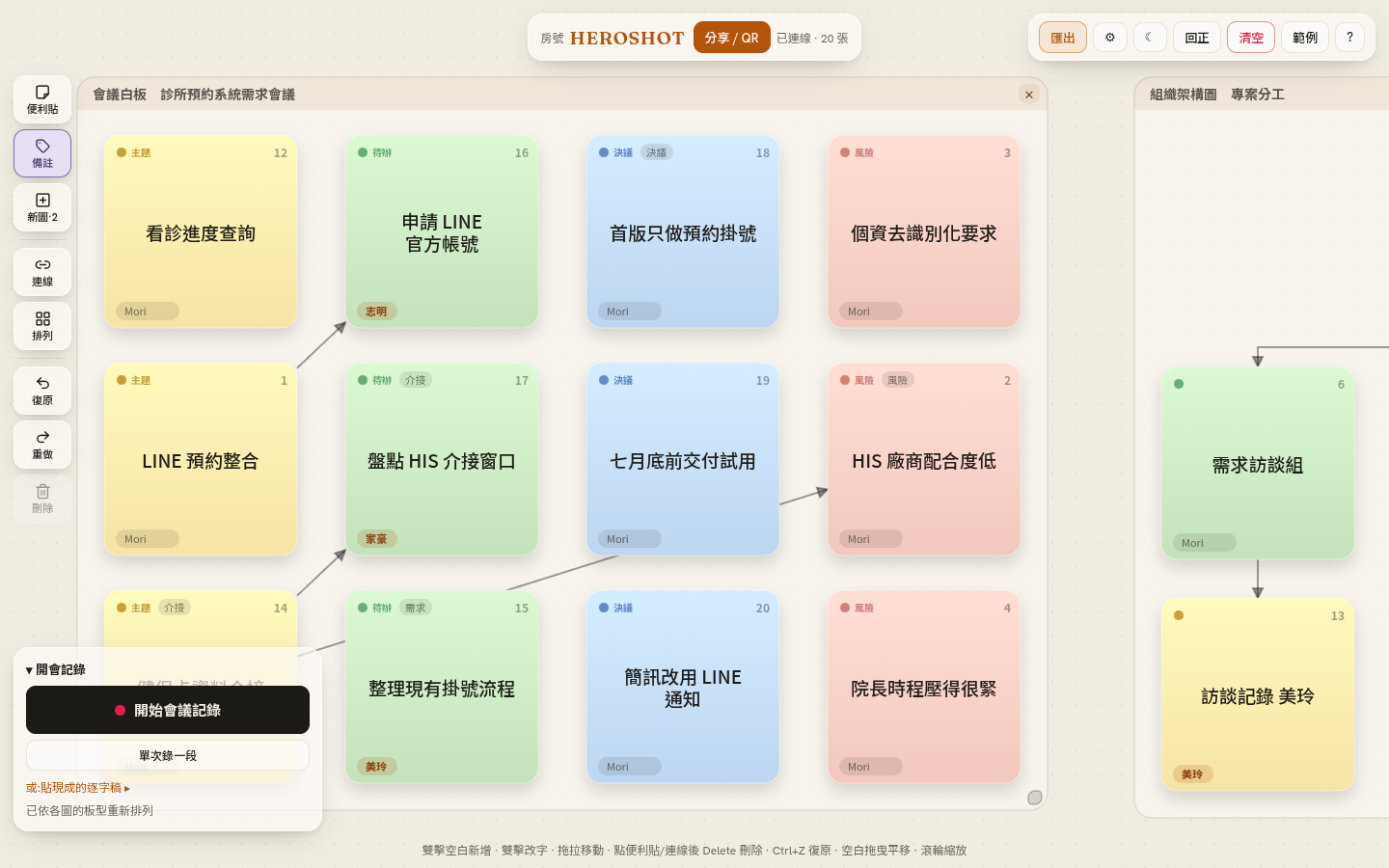
Task: Click the 美玲 chip on the 訪談記錄 note
Action: click(x=1192, y=774)
